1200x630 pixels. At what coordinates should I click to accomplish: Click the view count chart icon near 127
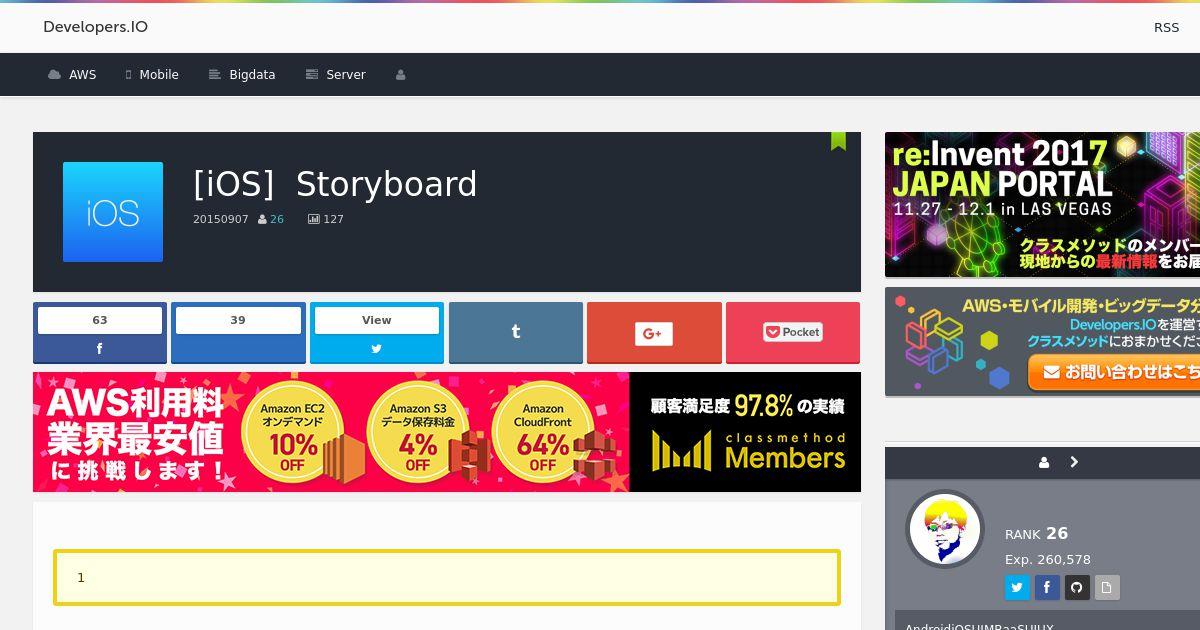click(x=313, y=219)
